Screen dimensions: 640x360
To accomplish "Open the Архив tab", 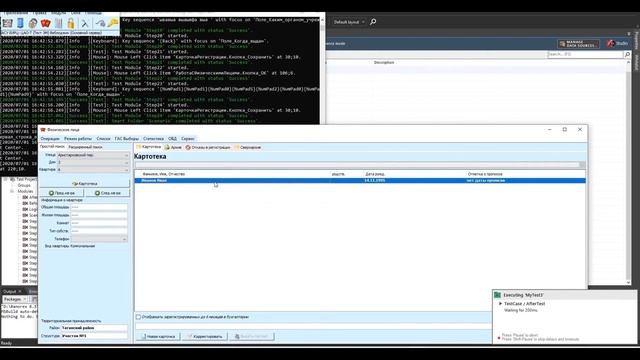I will (x=173, y=147).
